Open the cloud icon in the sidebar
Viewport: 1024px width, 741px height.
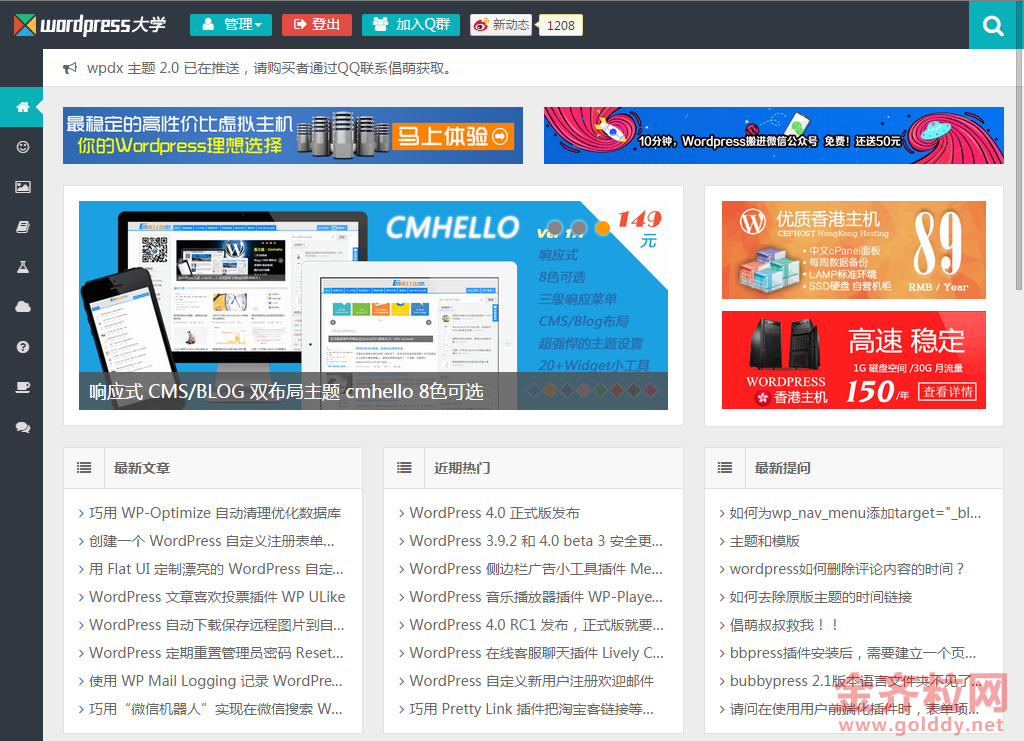(x=22, y=307)
